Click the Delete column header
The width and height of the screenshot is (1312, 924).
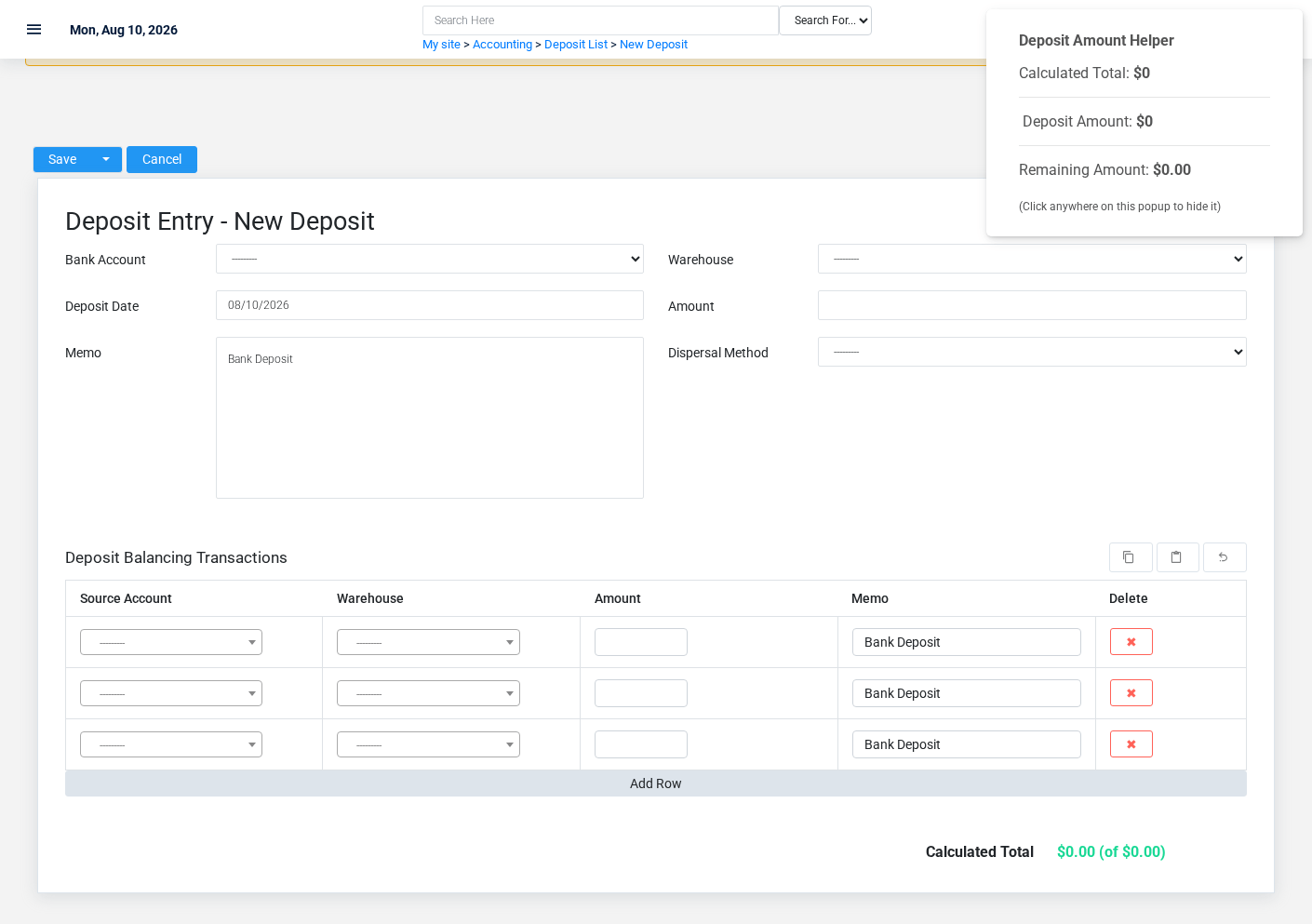point(1129,598)
